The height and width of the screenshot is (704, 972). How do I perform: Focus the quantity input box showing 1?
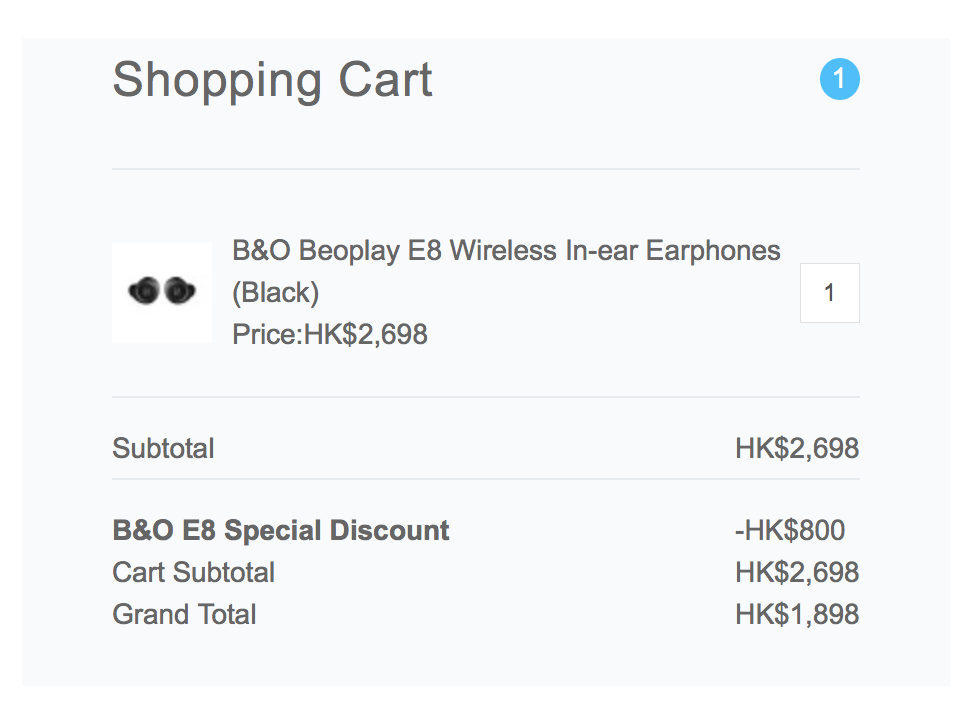[x=829, y=293]
